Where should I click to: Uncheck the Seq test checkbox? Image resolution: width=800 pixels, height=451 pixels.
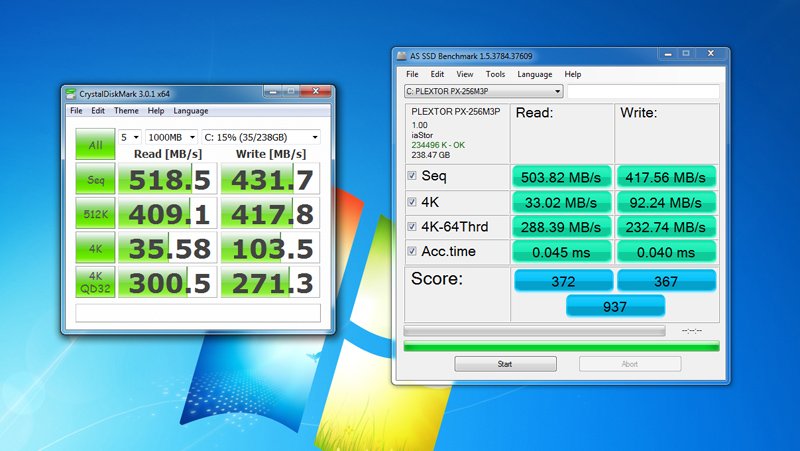[413, 176]
